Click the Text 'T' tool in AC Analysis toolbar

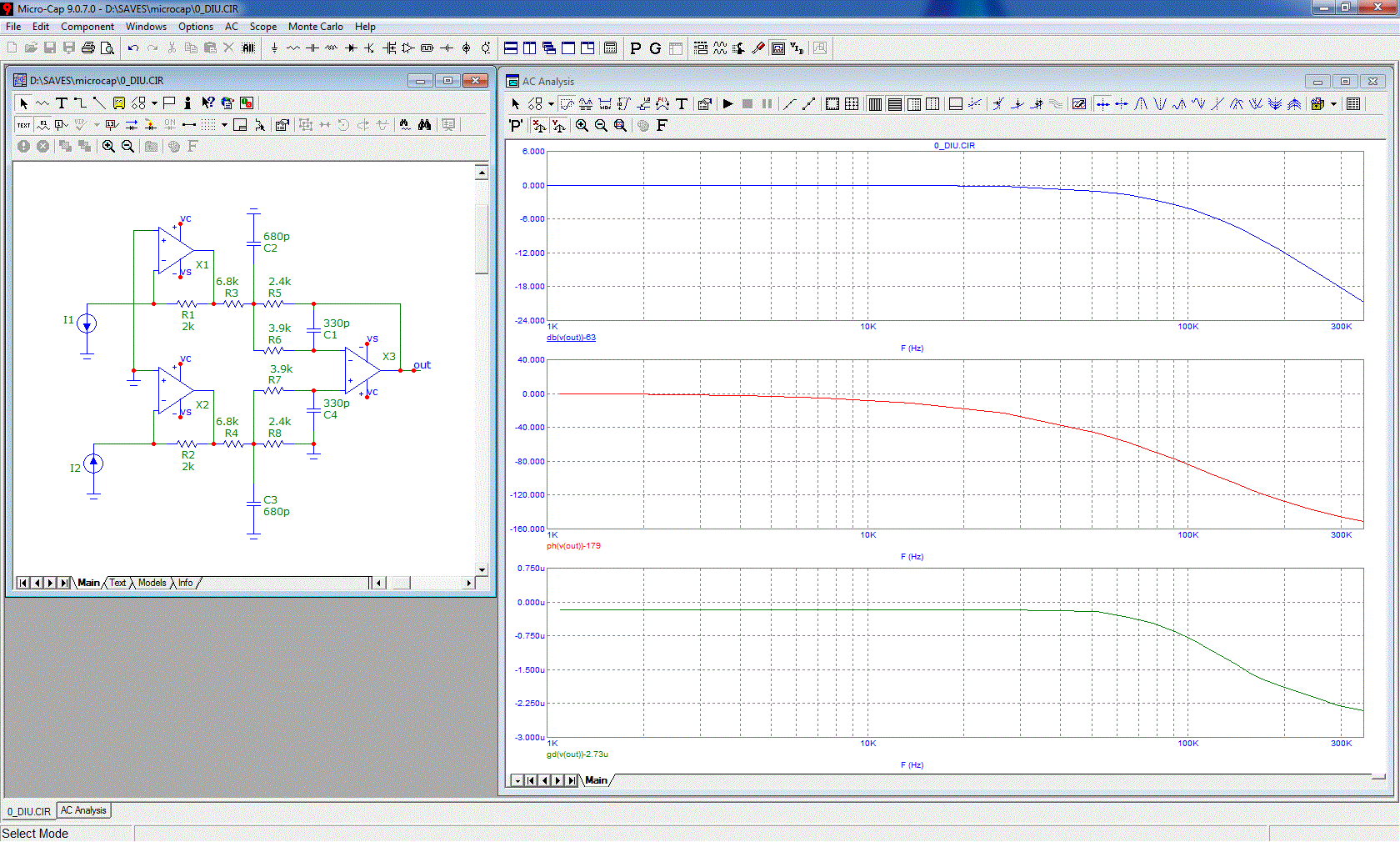[682, 103]
